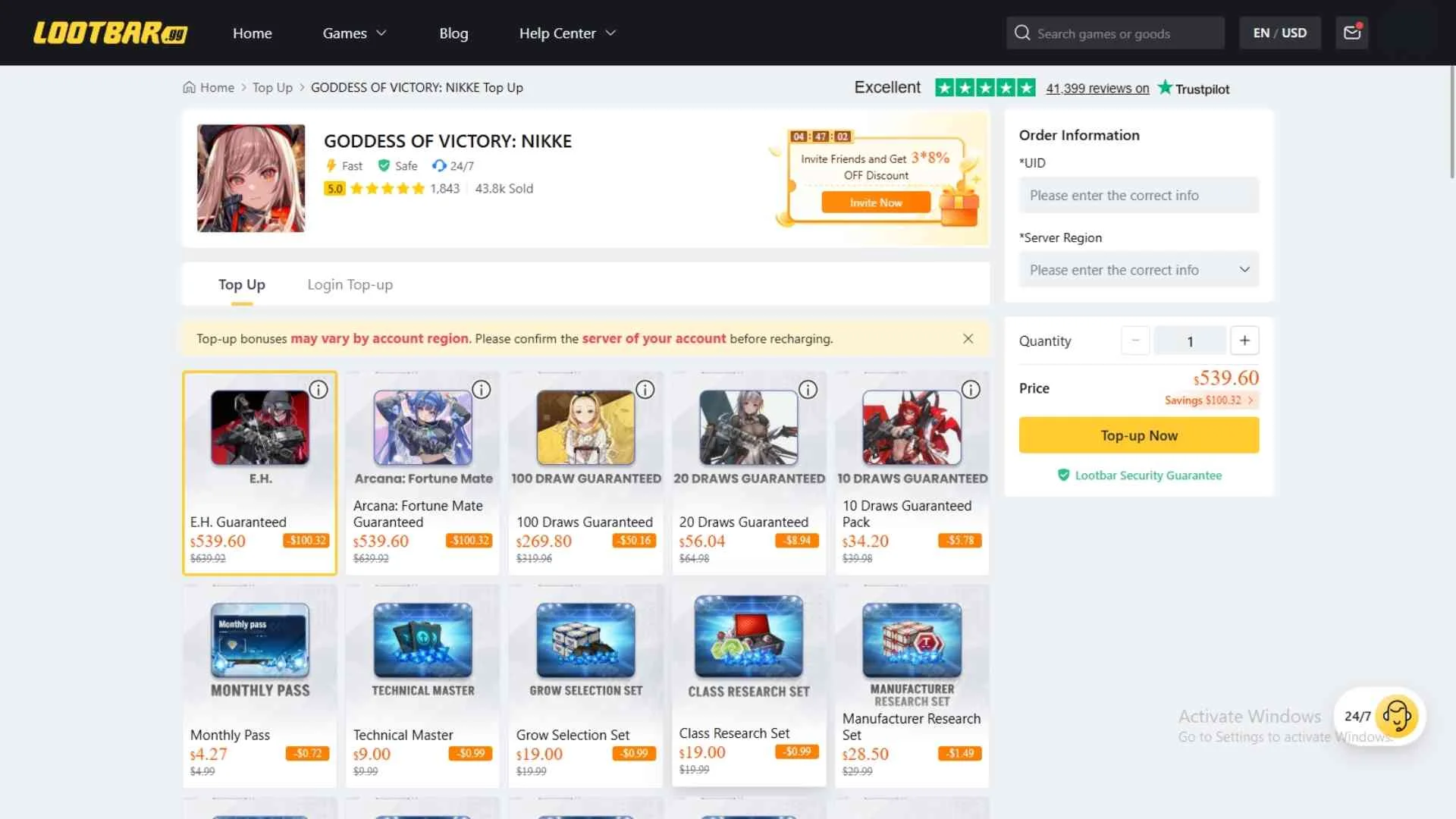Click the search magnifier icon
Image resolution: width=1456 pixels, height=819 pixels.
point(1022,33)
